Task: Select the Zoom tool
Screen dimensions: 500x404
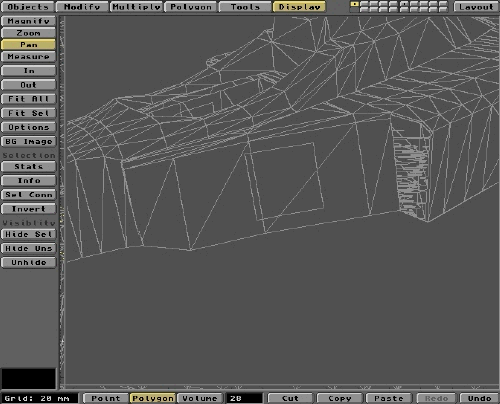Action: [29, 33]
